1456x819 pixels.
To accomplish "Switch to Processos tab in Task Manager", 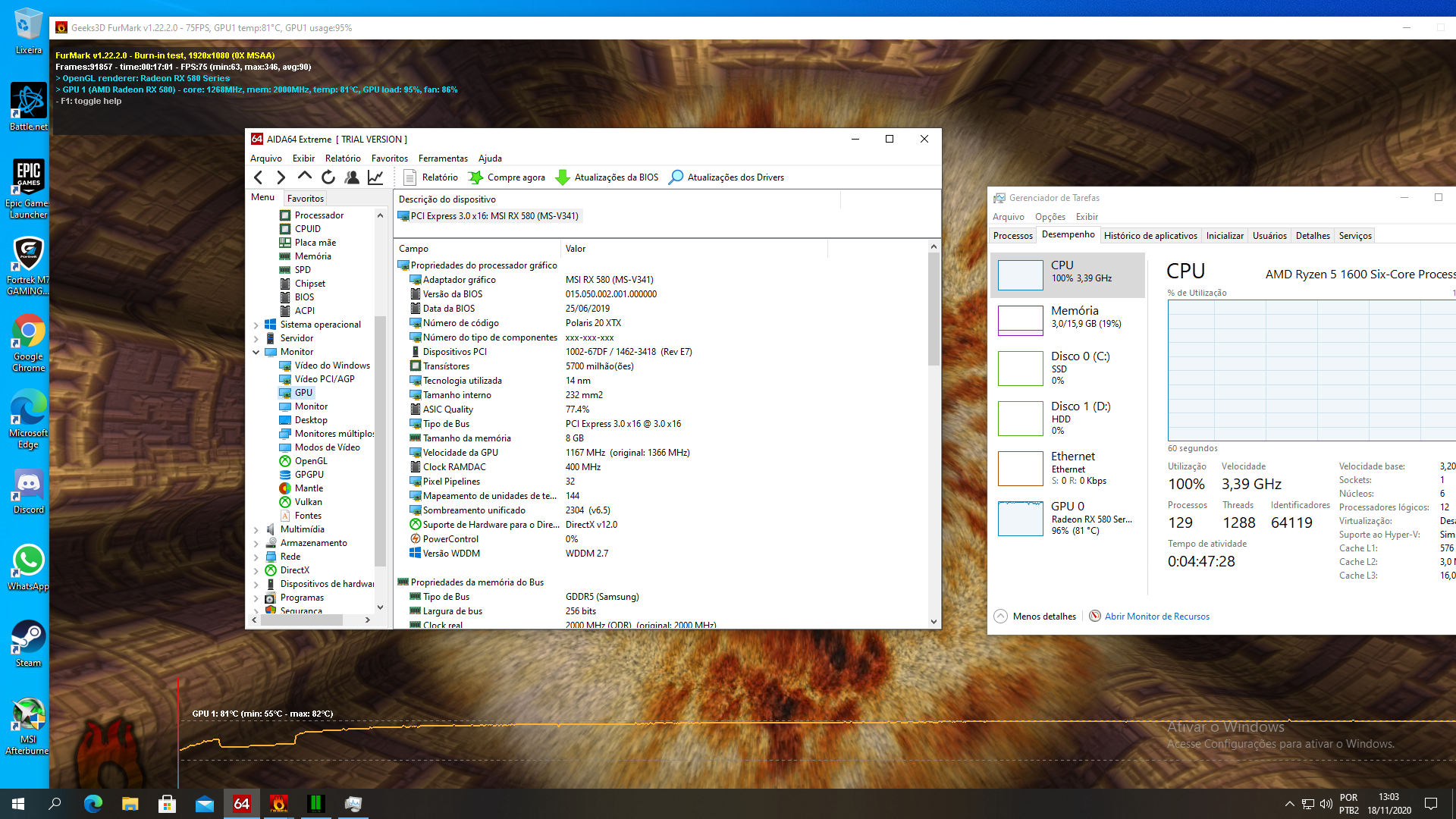I will click(x=1013, y=236).
